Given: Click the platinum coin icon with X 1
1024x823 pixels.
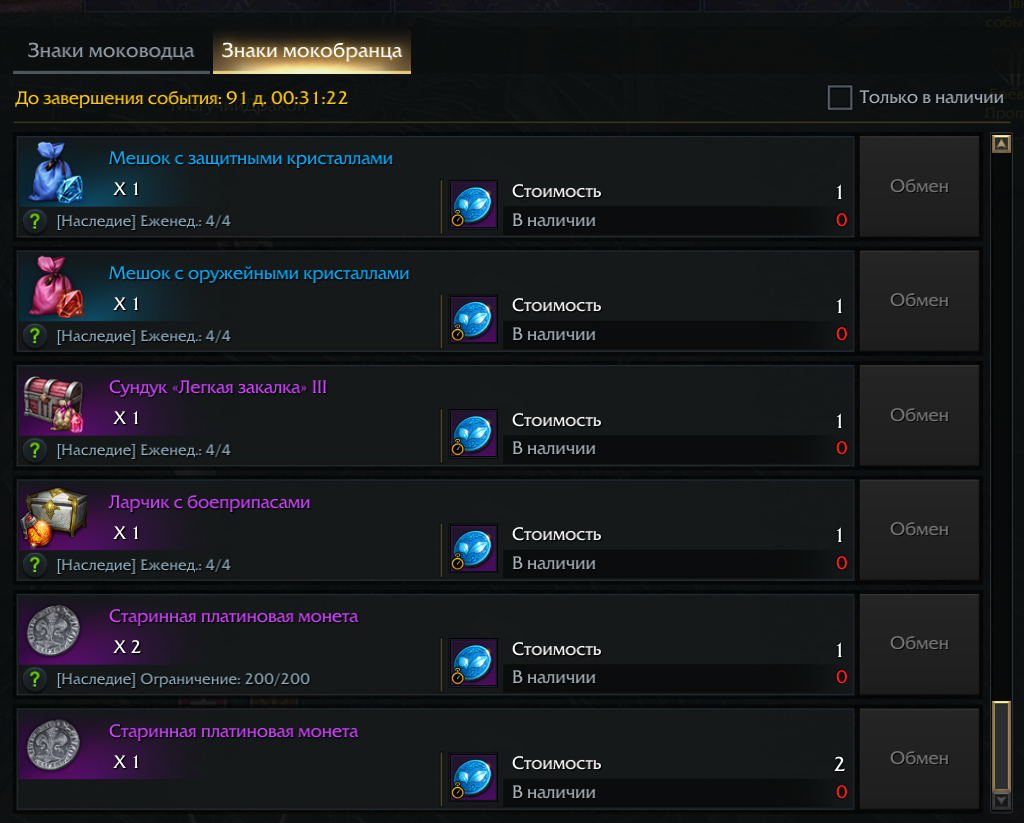Looking at the screenshot, I should (x=54, y=745).
